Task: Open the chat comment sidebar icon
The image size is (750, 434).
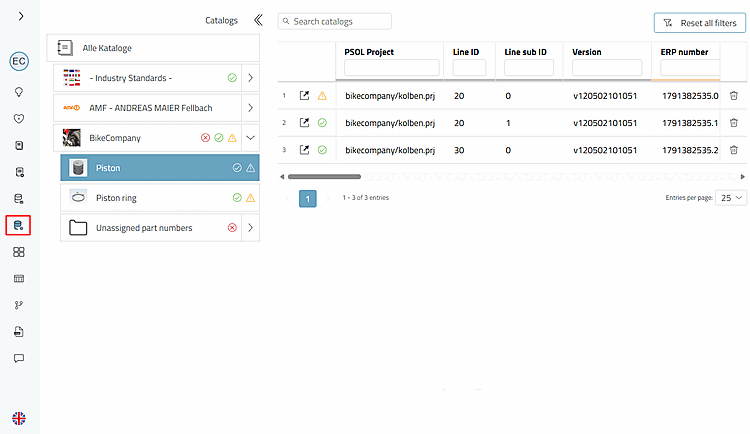Action: point(19,358)
